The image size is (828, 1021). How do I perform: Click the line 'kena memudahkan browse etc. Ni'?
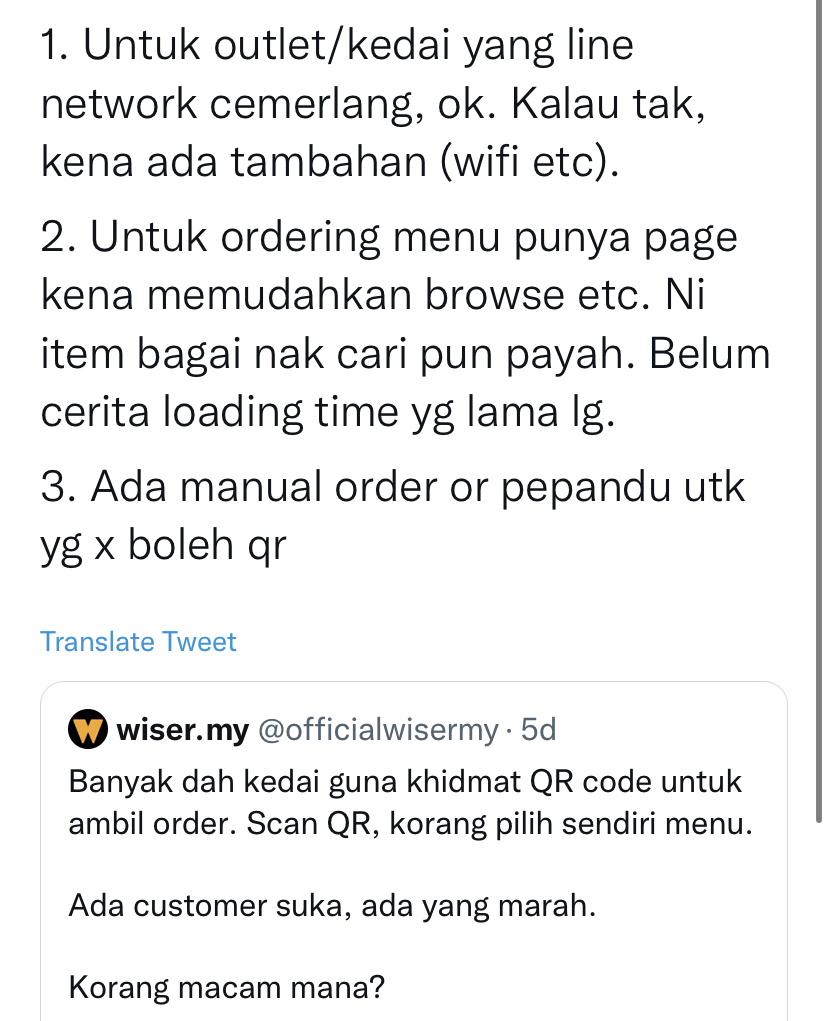click(x=373, y=296)
